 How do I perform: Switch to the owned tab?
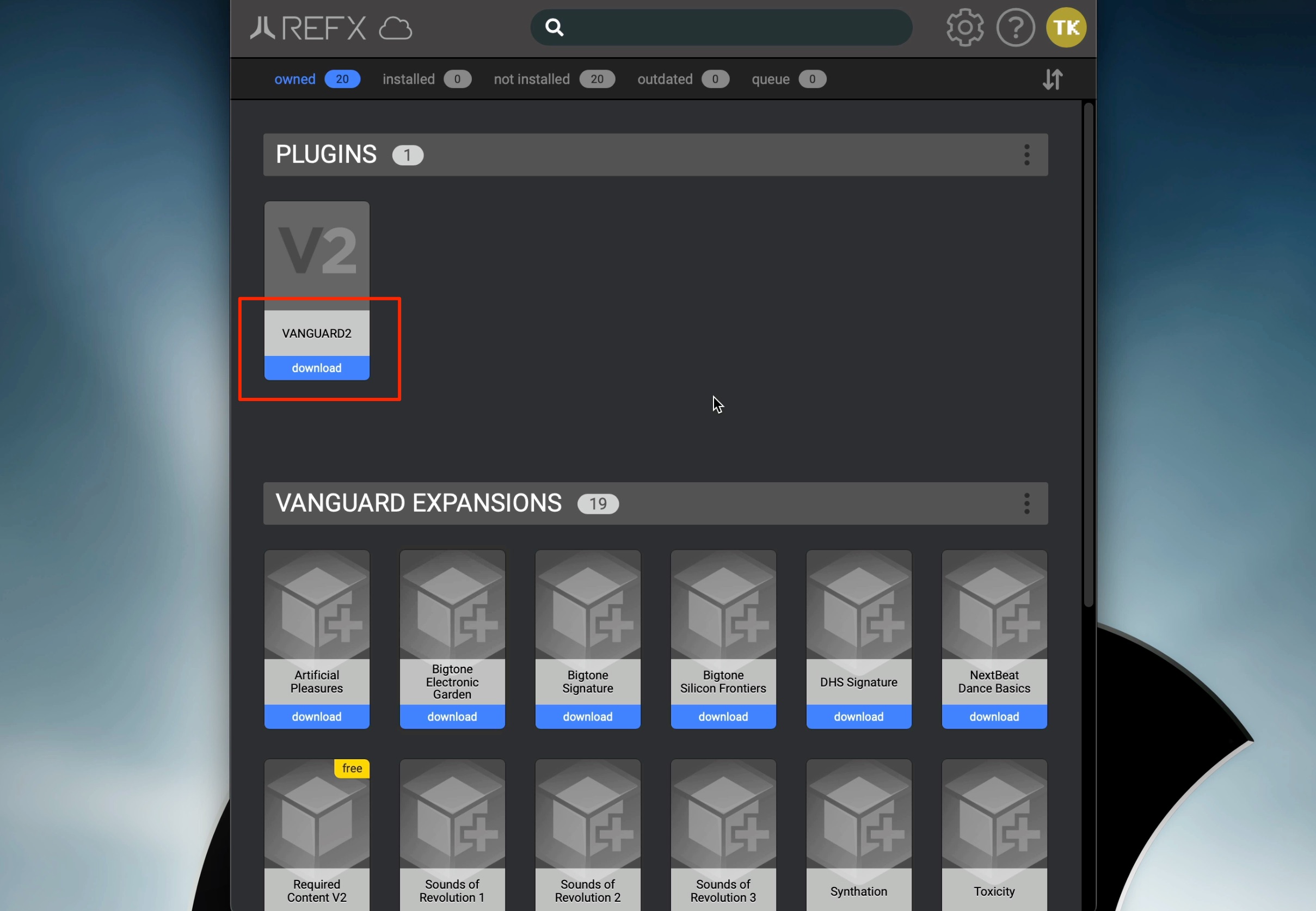coord(317,79)
